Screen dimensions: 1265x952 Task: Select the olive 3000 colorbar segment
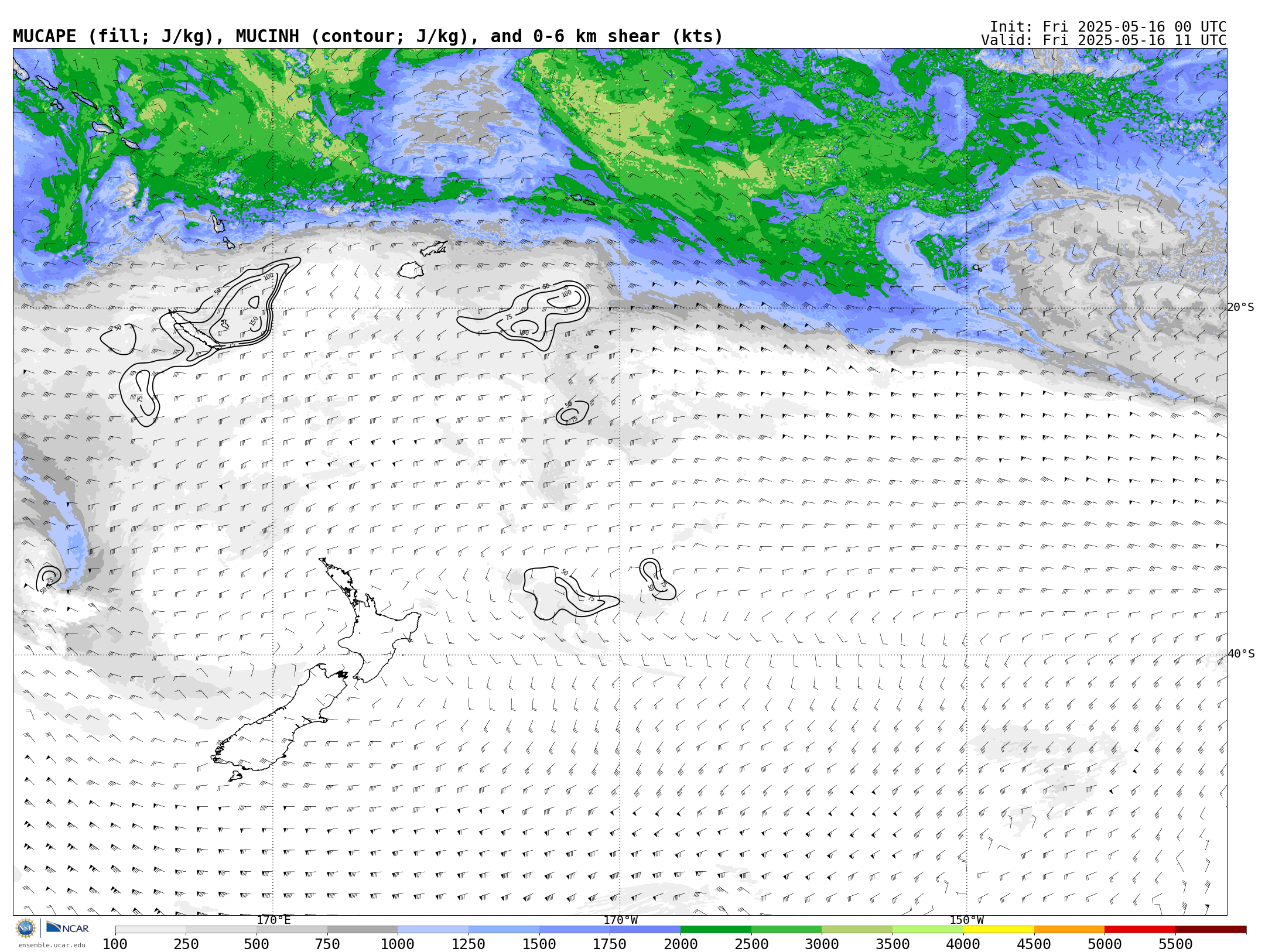857,930
